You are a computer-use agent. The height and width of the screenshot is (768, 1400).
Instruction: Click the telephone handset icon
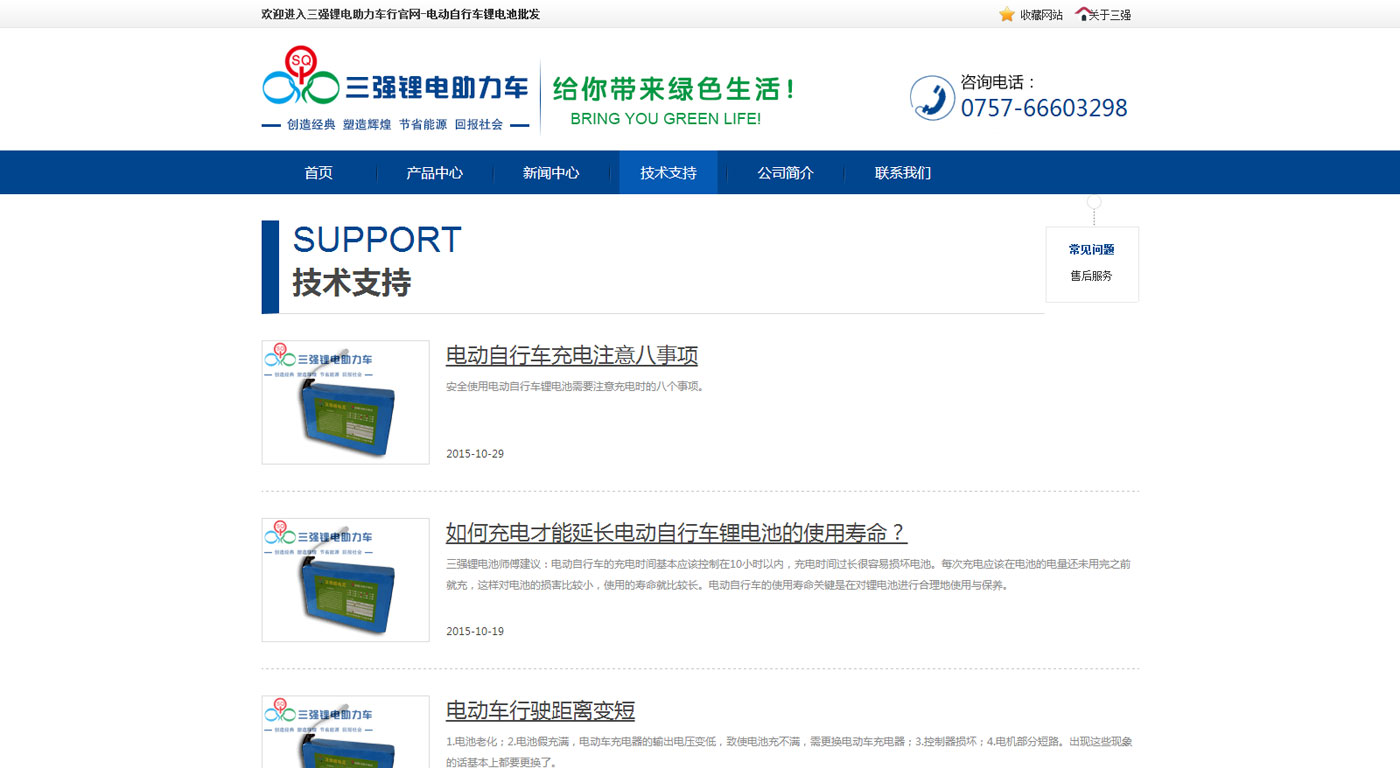[933, 98]
